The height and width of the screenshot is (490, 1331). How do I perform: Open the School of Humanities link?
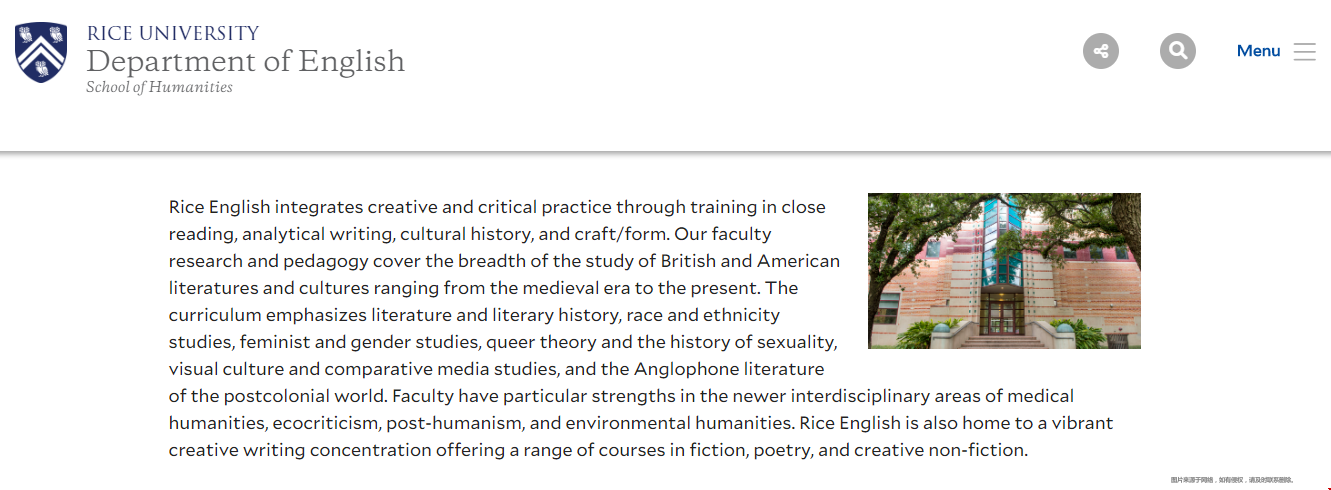159,87
